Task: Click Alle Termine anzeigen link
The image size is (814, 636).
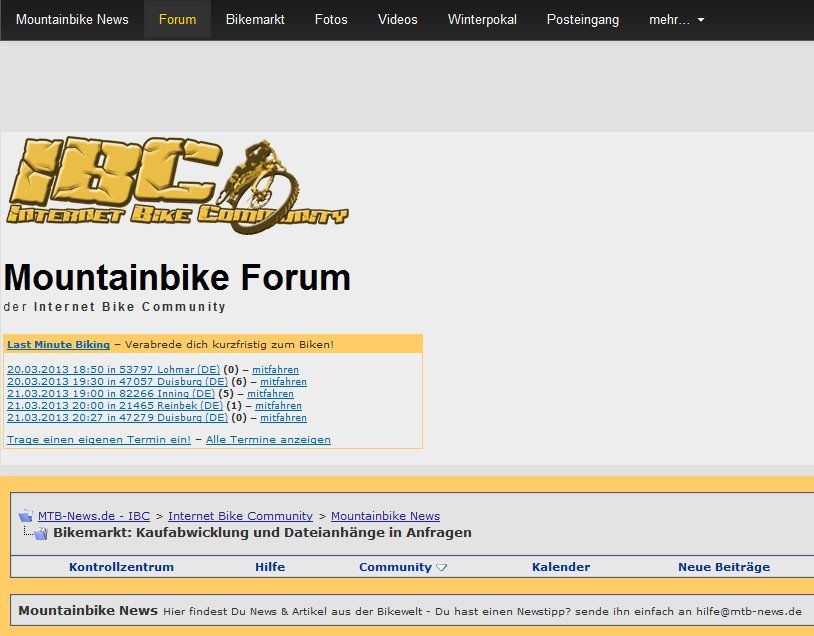Action: coord(268,440)
